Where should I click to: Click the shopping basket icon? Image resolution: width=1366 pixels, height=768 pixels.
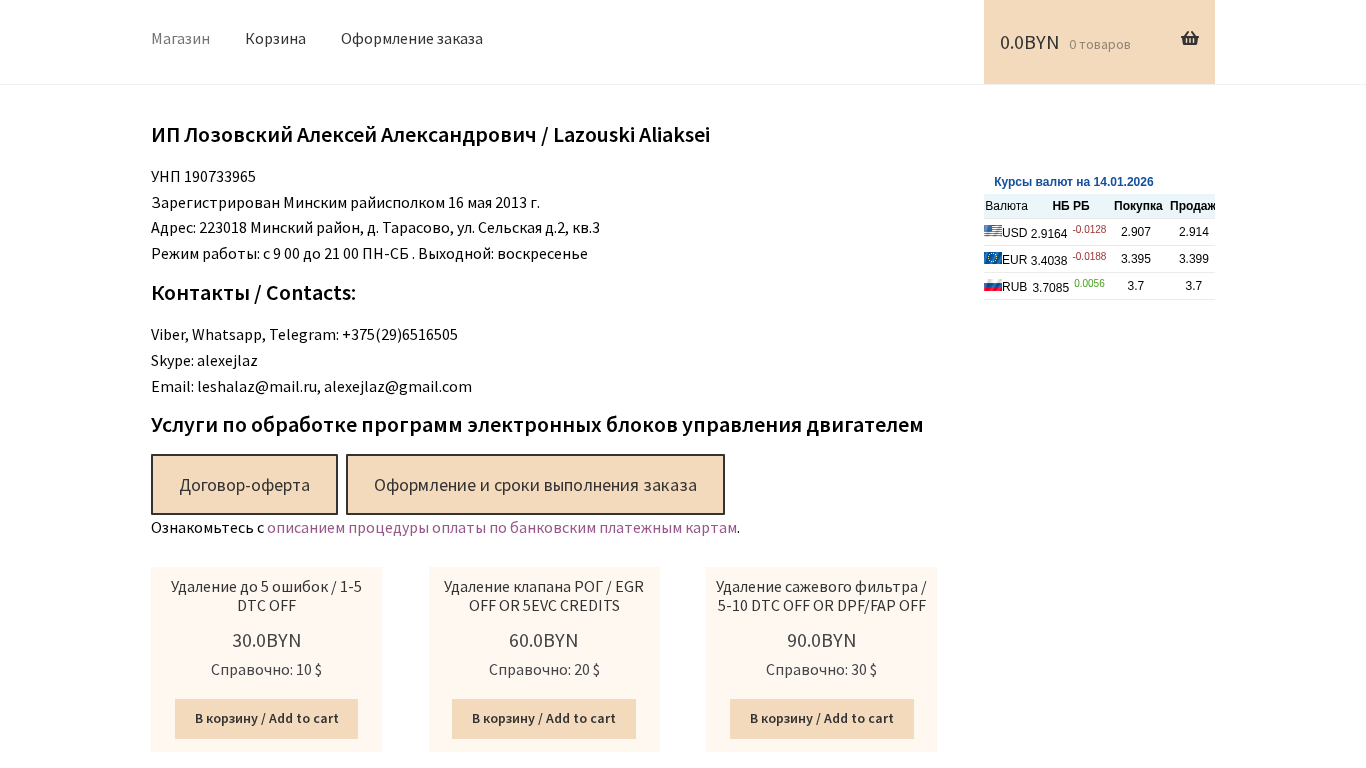click(x=1189, y=39)
